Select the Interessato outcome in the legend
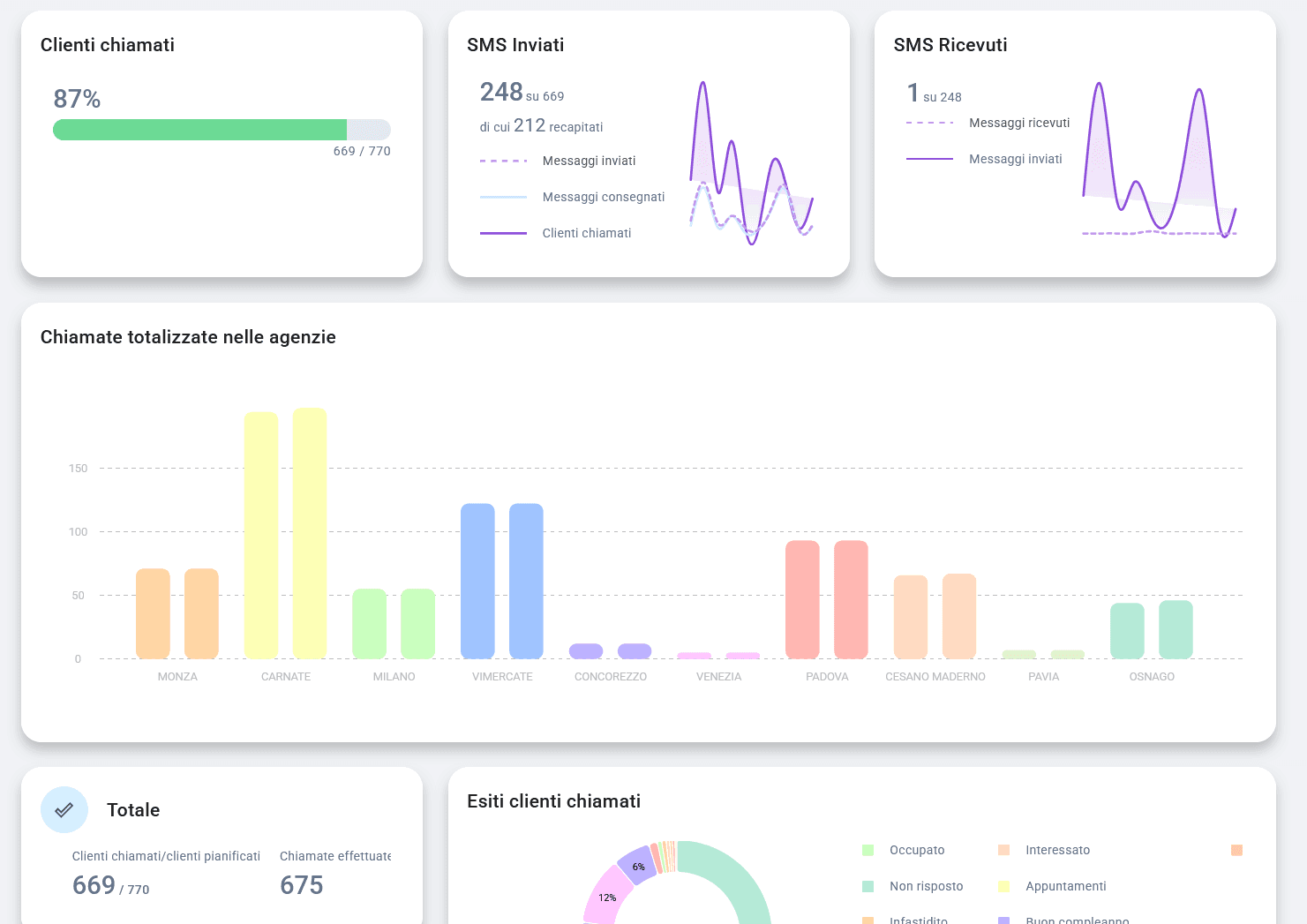This screenshot has width=1307, height=924. (x=1055, y=849)
